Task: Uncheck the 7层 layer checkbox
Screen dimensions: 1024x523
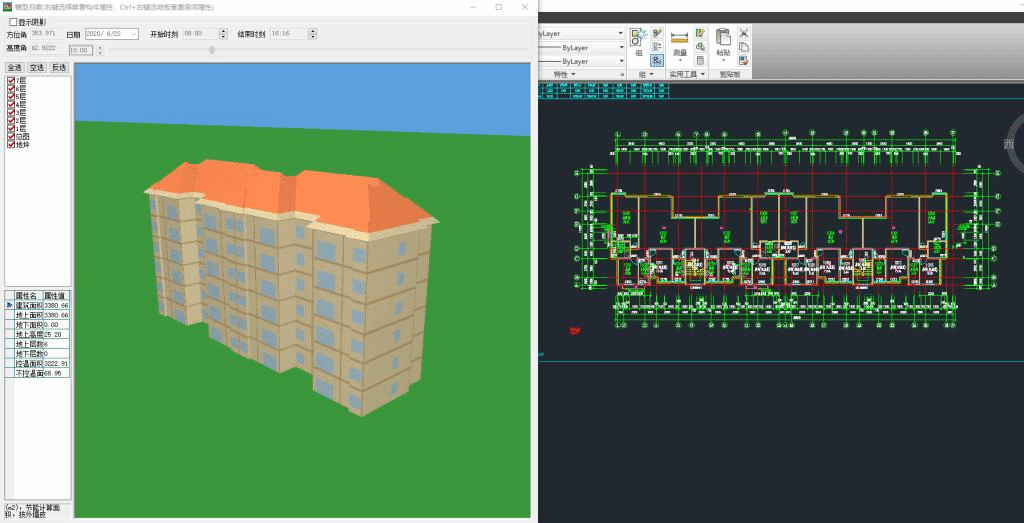Action: pyautogui.click(x=11, y=80)
